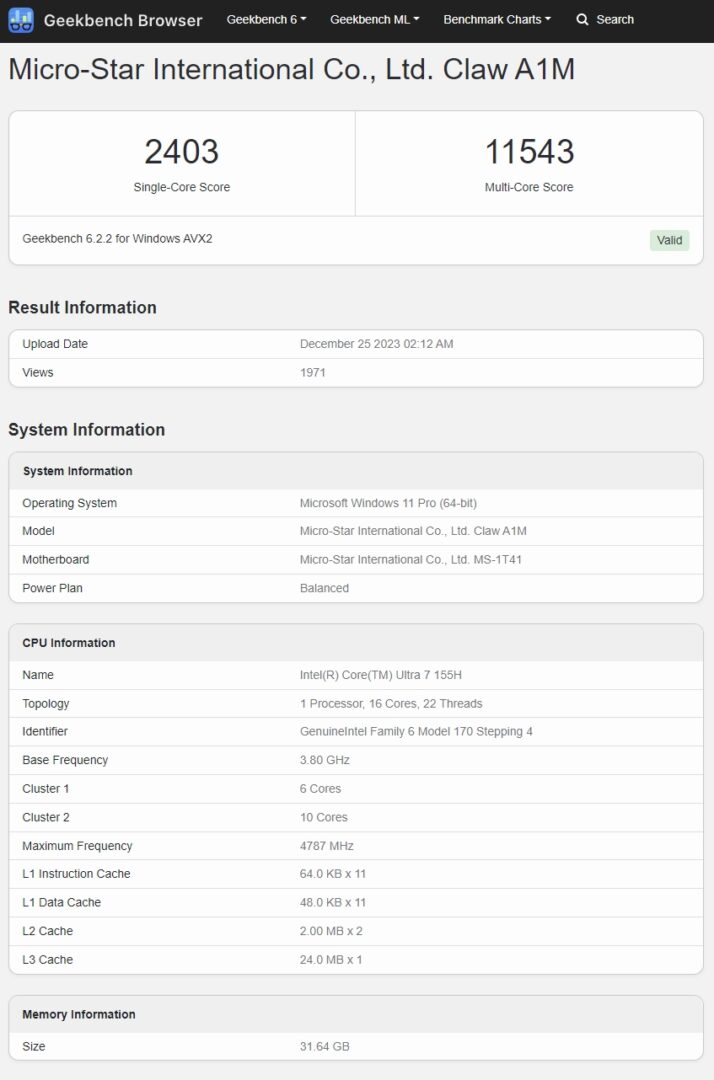The image size is (714, 1080).
Task: Click the Search text in the navbar
Action: 614,20
